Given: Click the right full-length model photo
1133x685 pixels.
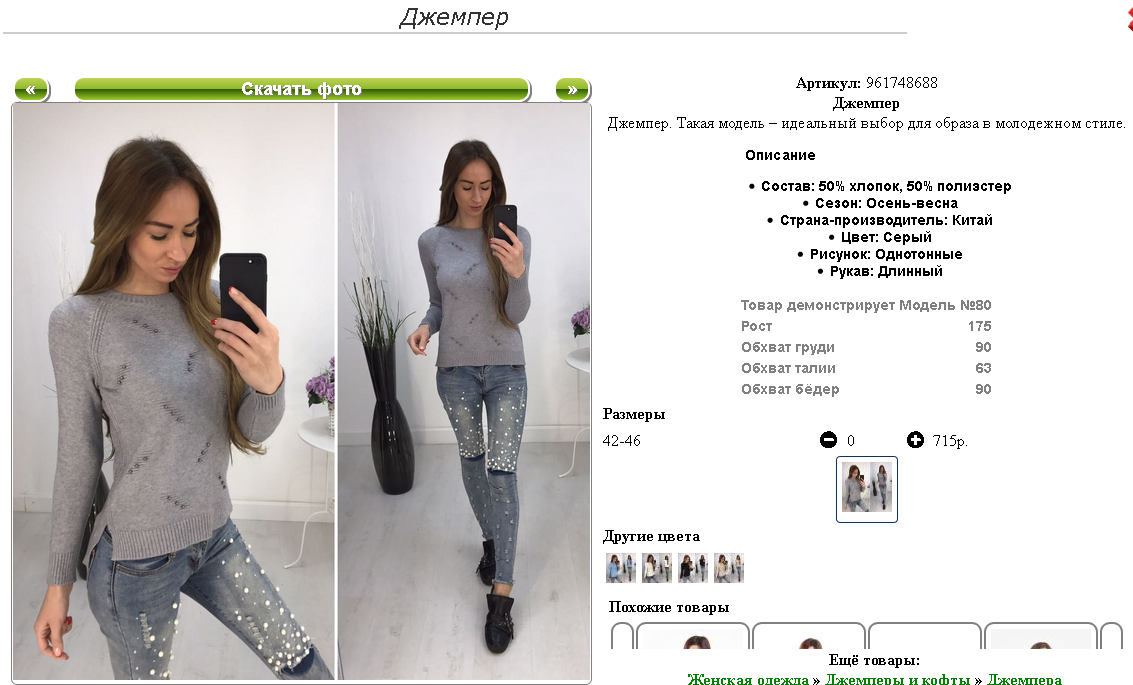Looking at the screenshot, I should (x=464, y=392).
